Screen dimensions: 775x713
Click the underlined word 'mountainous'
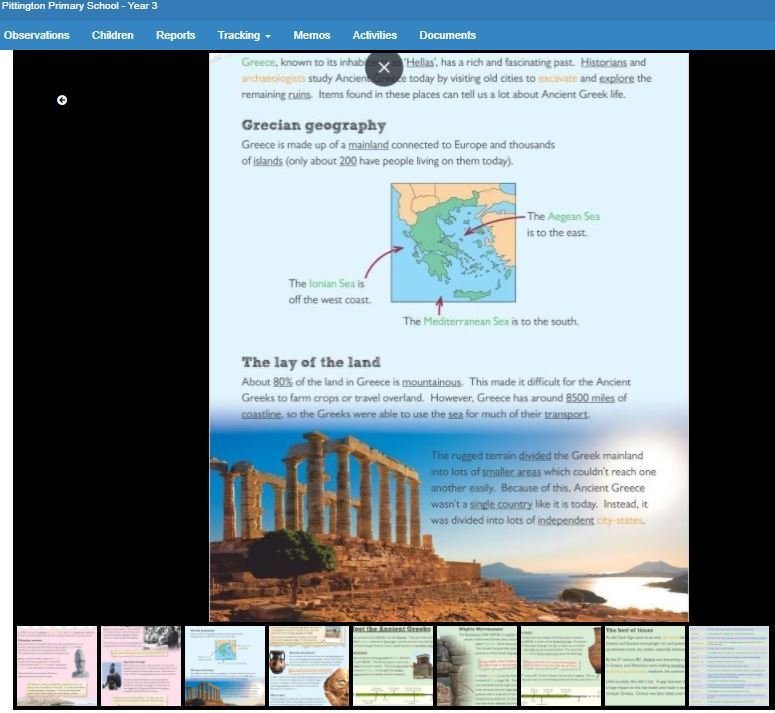[x=431, y=382]
